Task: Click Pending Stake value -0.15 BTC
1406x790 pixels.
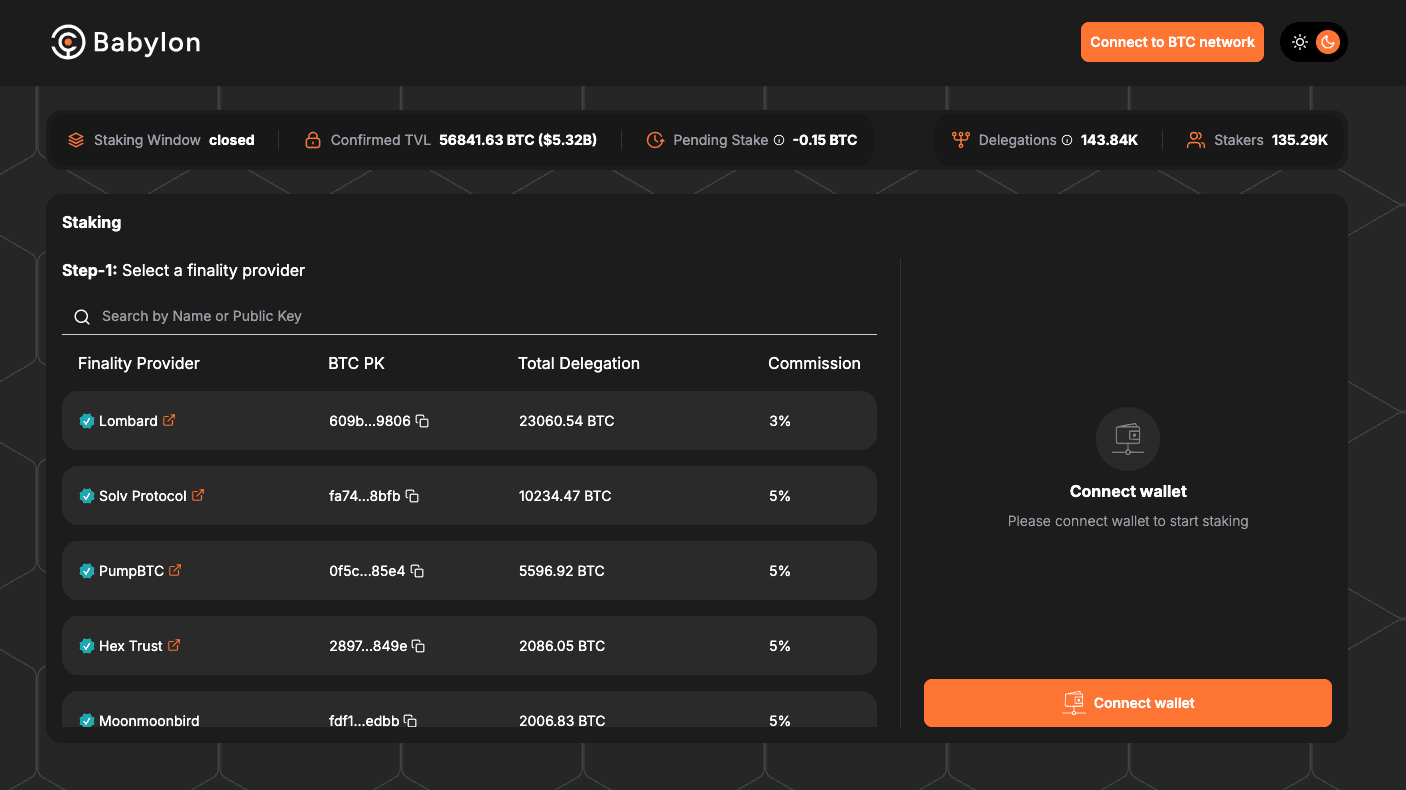Action: point(825,140)
